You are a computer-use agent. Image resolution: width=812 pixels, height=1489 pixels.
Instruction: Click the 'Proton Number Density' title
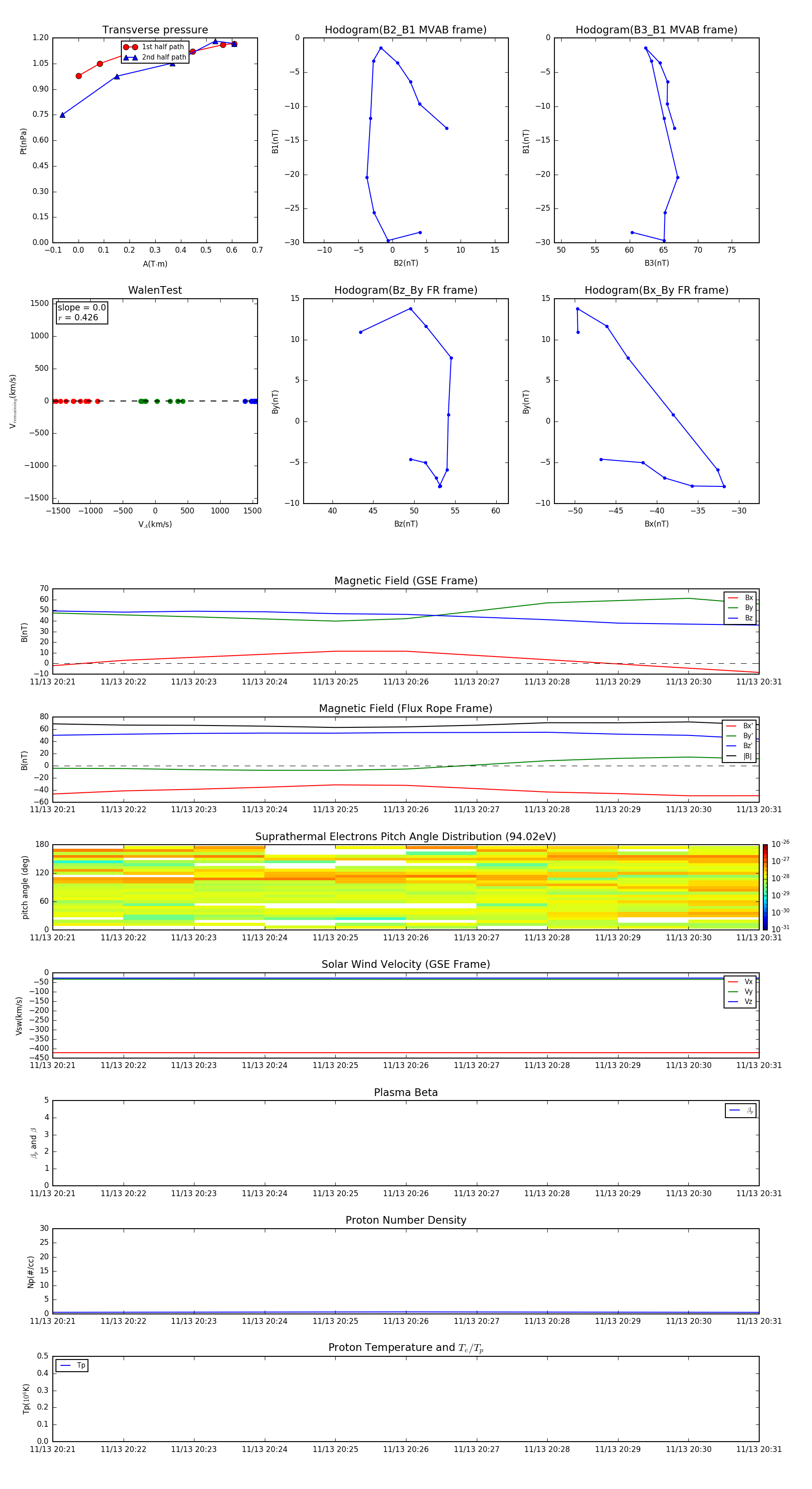406,1220
